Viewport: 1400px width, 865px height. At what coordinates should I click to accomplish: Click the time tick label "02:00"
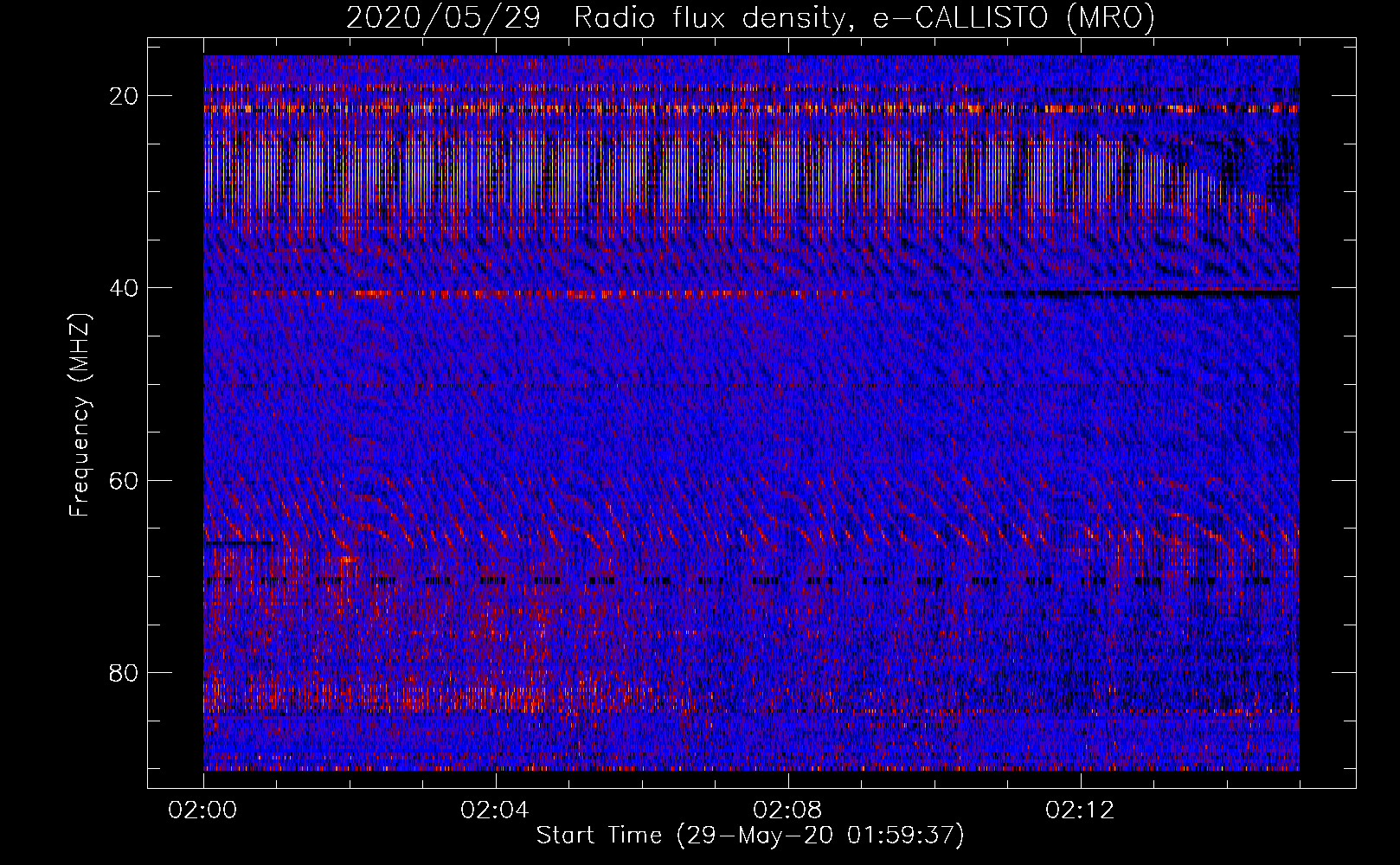203,811
